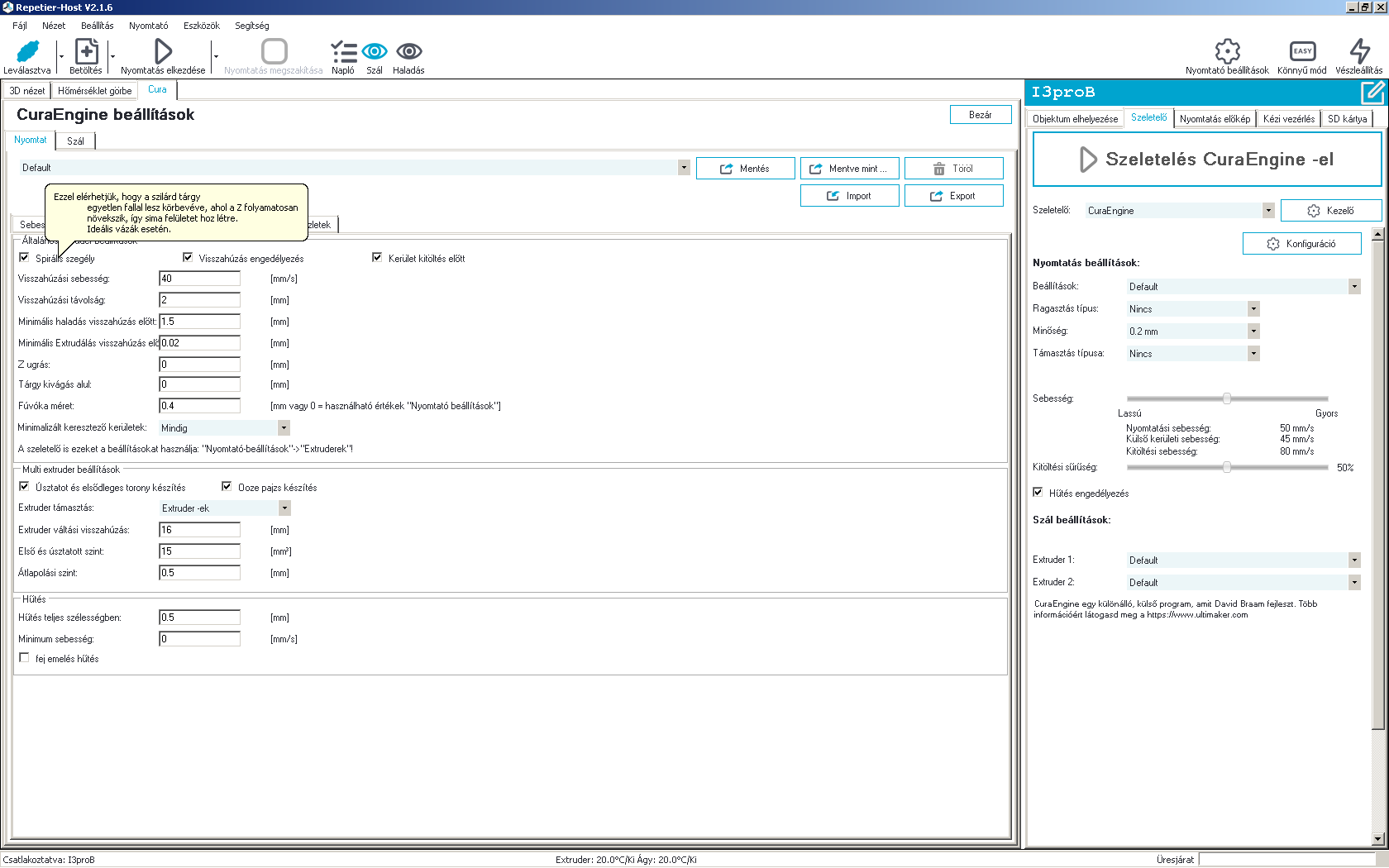Screen dimensions: 1389x868
Task: Click the Mentés save button
Action: tap(746, 169)
